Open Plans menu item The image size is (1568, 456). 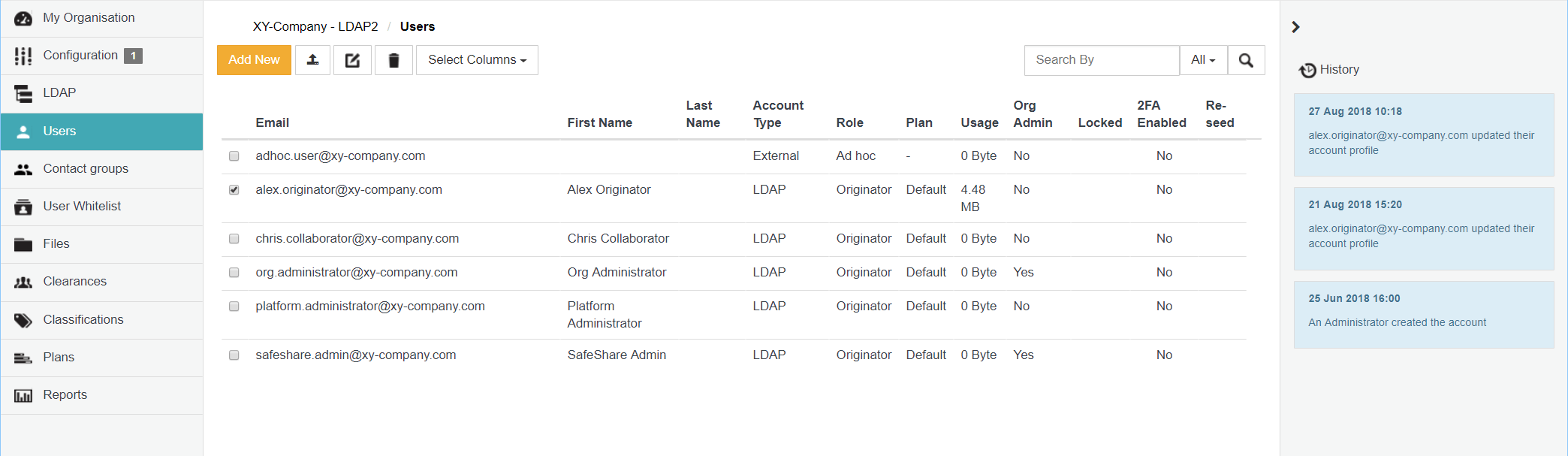point(101,358)
